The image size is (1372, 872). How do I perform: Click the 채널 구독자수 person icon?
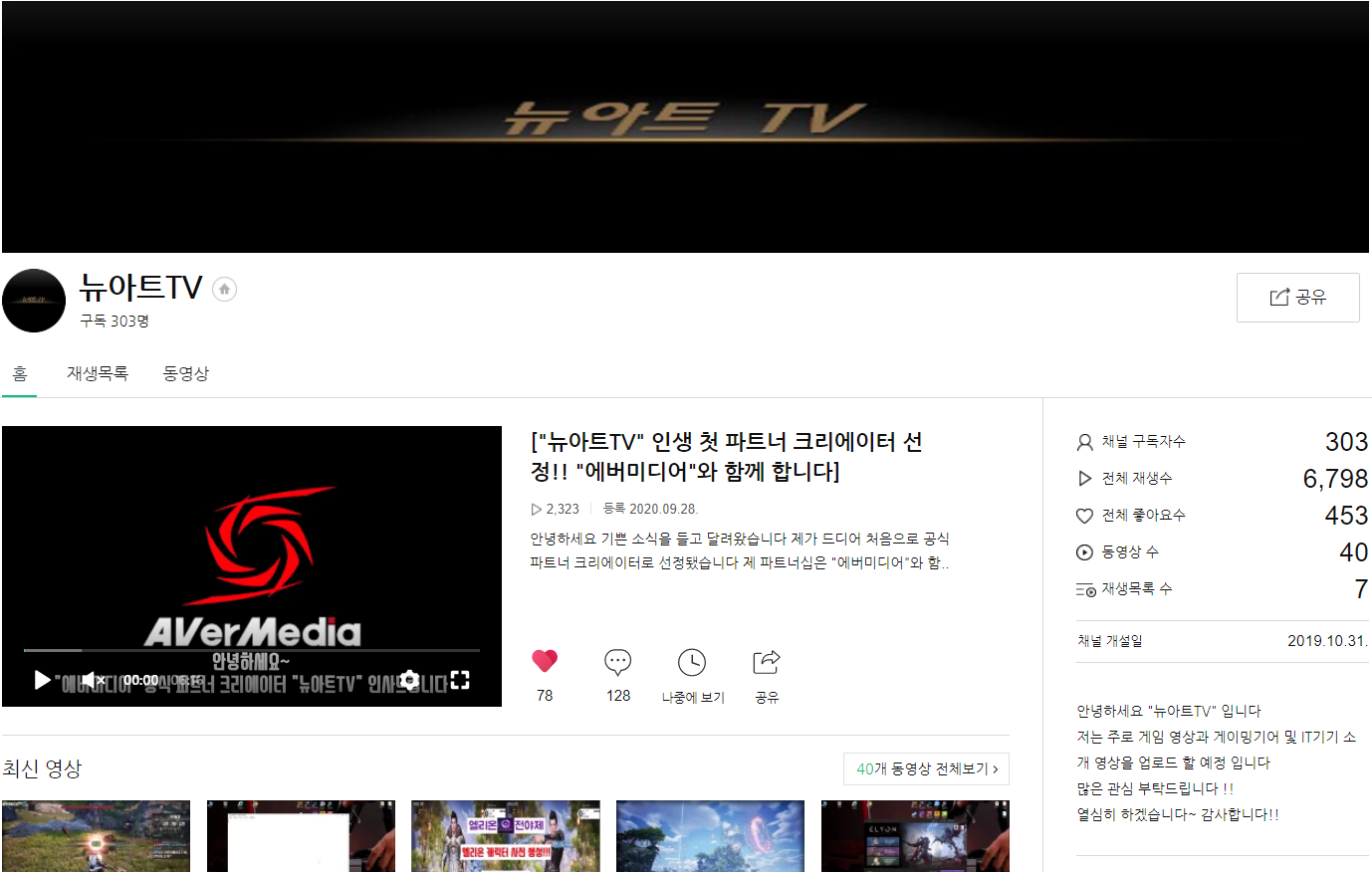coord(1085,442)
